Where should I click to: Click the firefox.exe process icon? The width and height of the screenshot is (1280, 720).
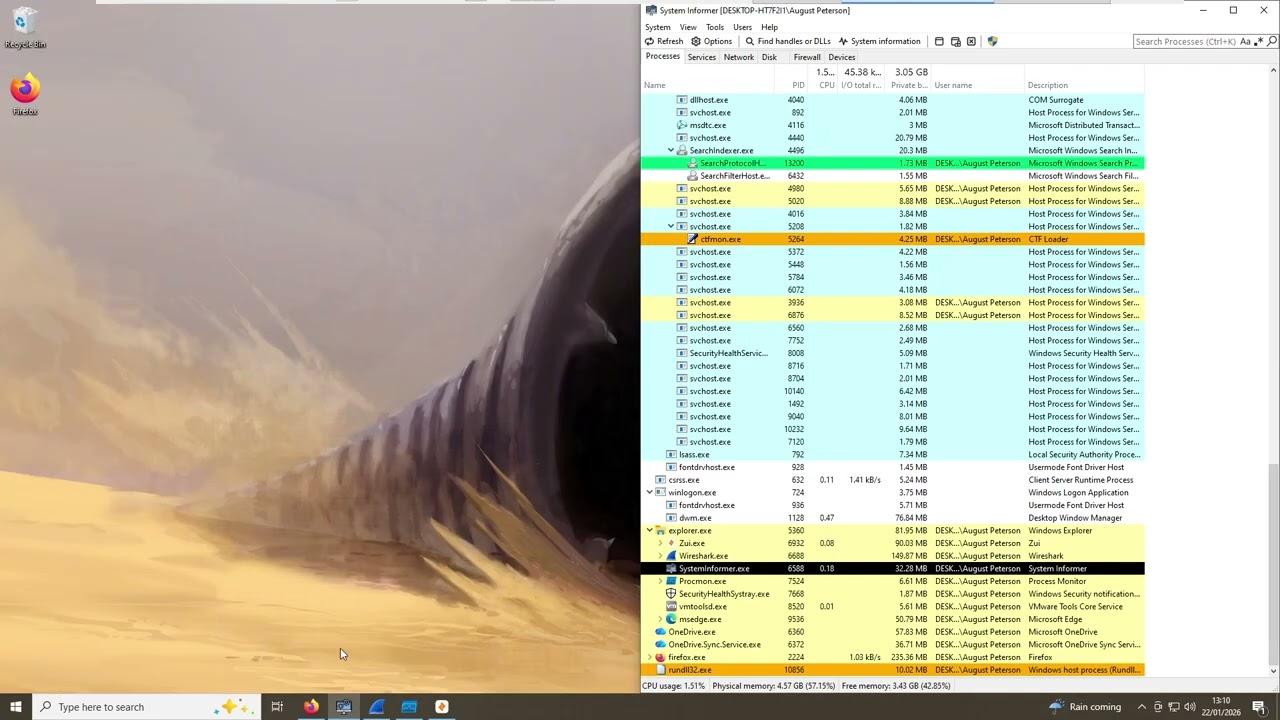pos(660,657)
